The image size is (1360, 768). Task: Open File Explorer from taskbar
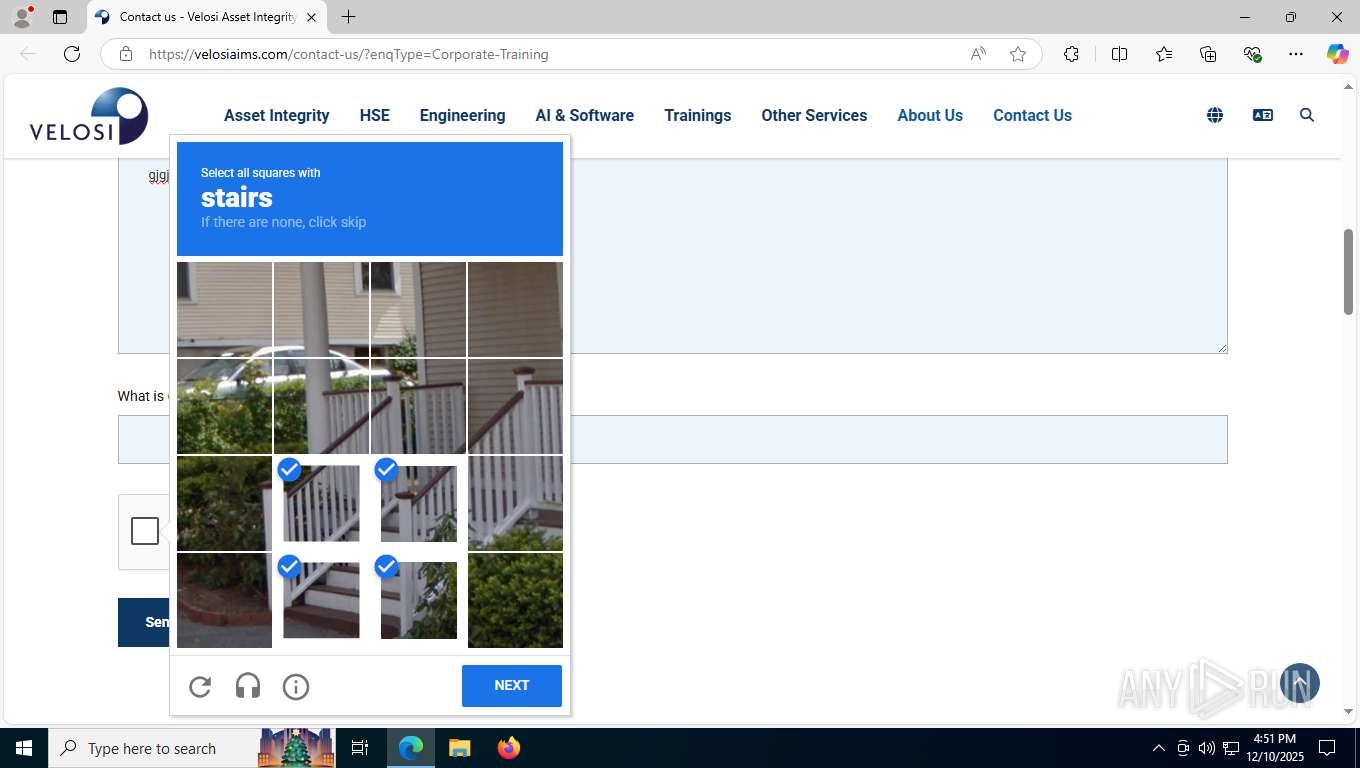459,748
